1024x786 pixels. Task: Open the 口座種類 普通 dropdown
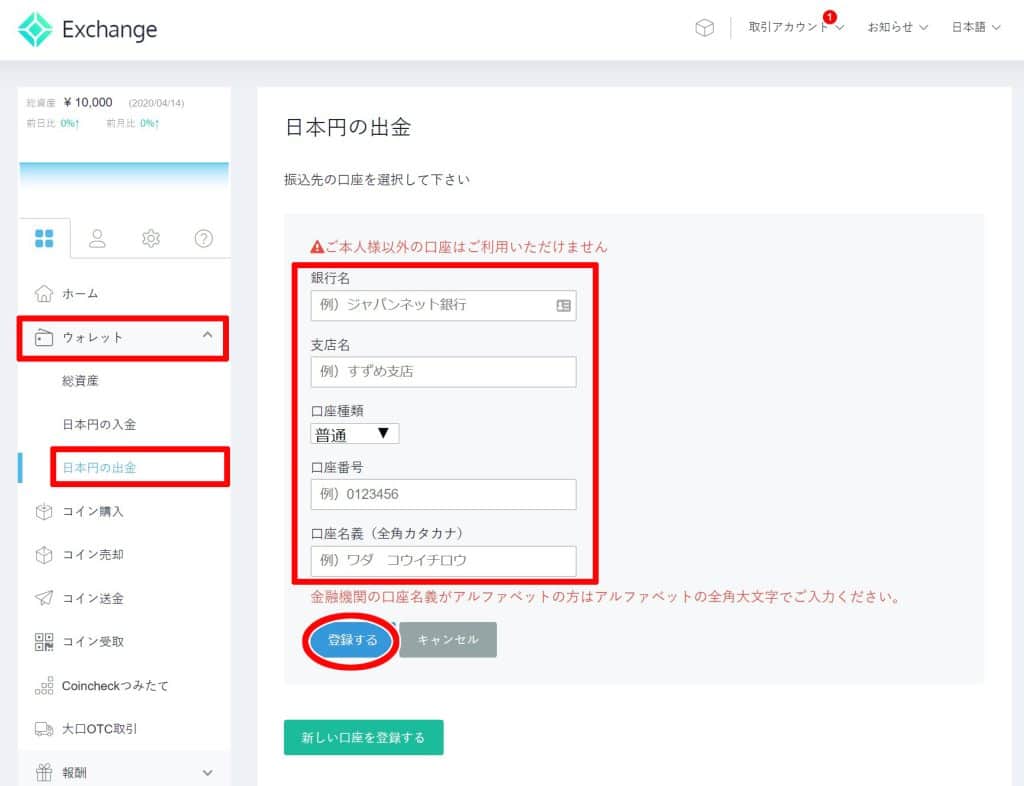355,434
